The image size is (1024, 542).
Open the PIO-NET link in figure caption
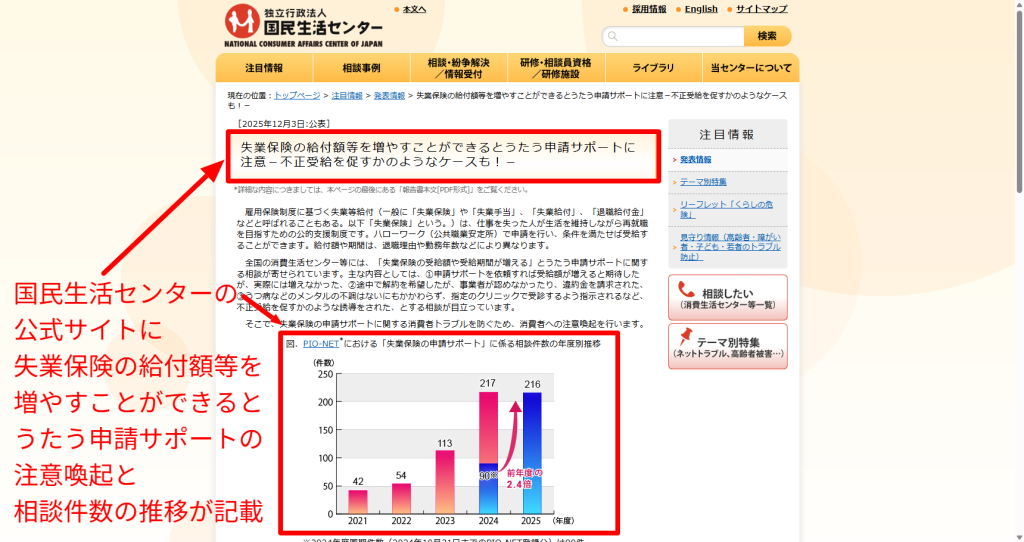pos(321,343)
